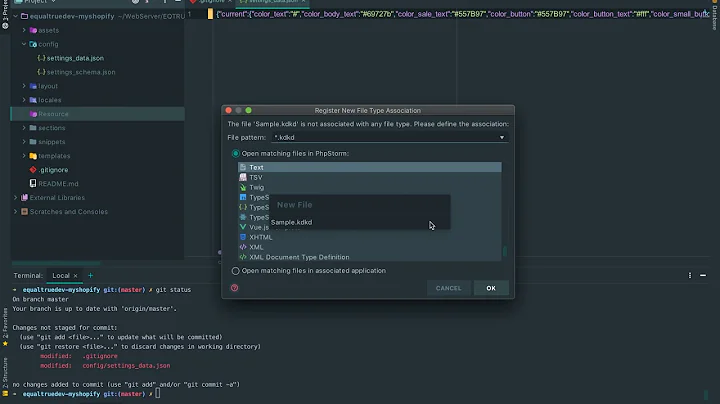Expand the layout folder
The width and height of the screenshot is (720, 404).
pyautogui.click(x=24, y=86)
